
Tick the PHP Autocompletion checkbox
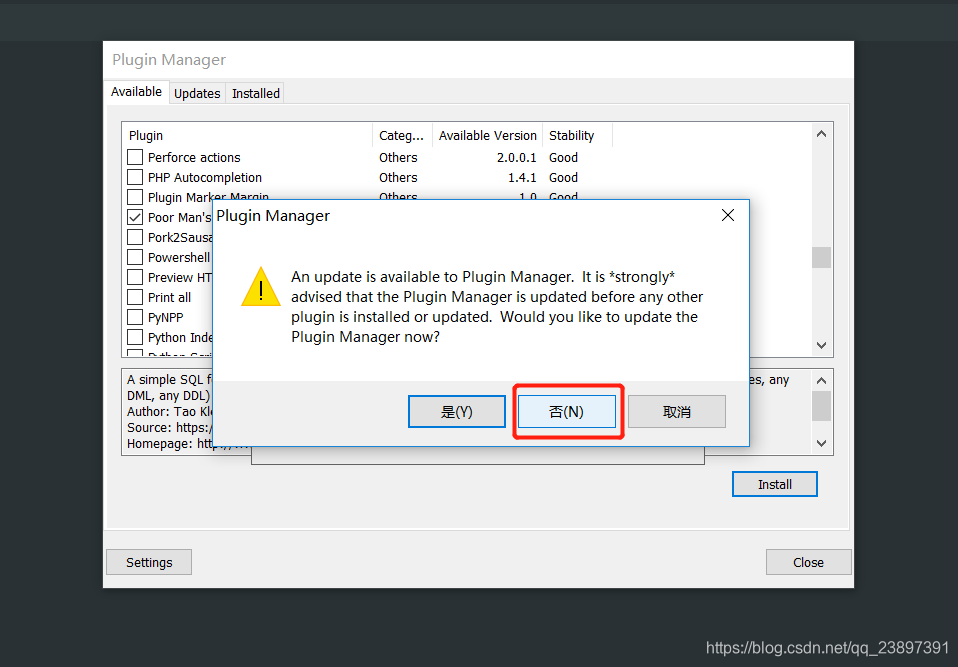(x=135, y=177)
